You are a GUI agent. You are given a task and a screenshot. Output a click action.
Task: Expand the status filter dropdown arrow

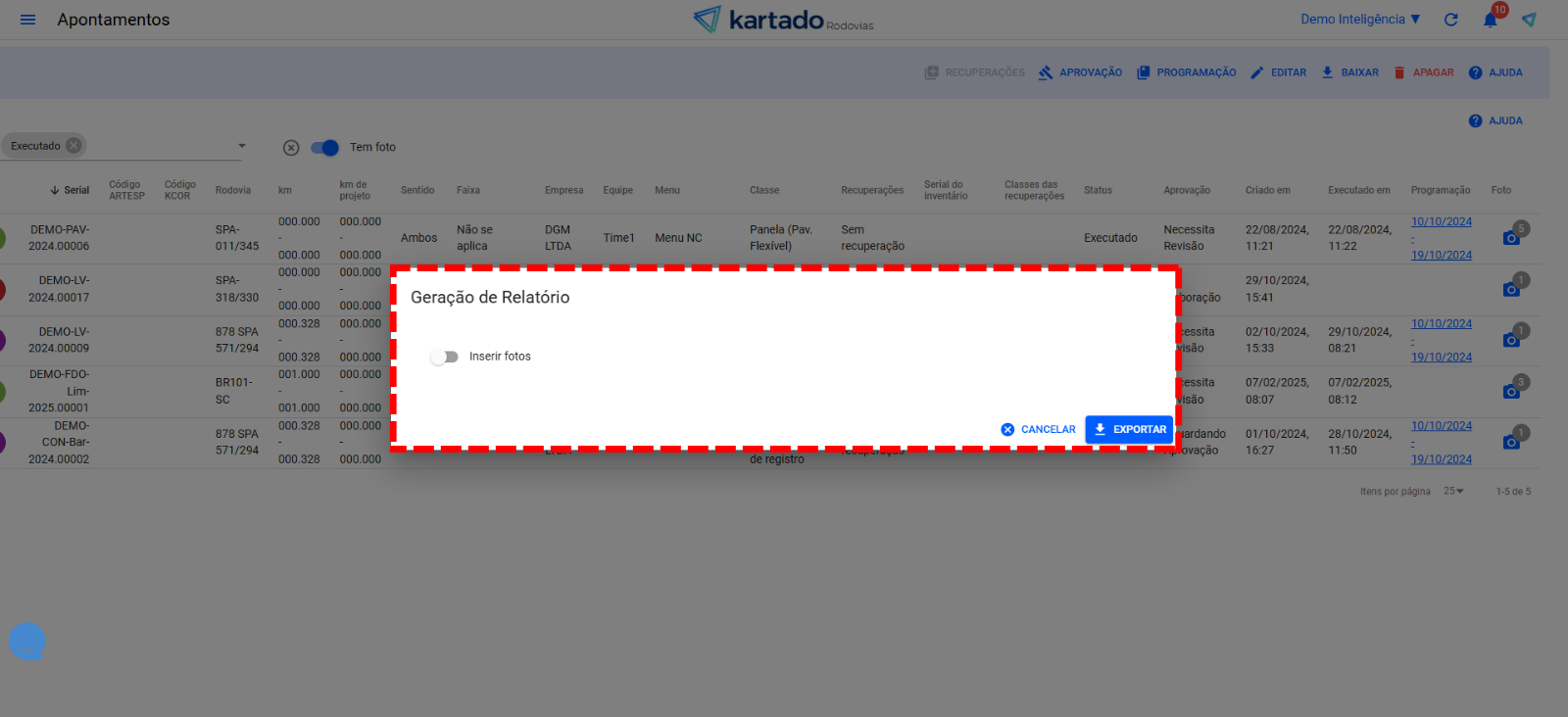point(242,146)
